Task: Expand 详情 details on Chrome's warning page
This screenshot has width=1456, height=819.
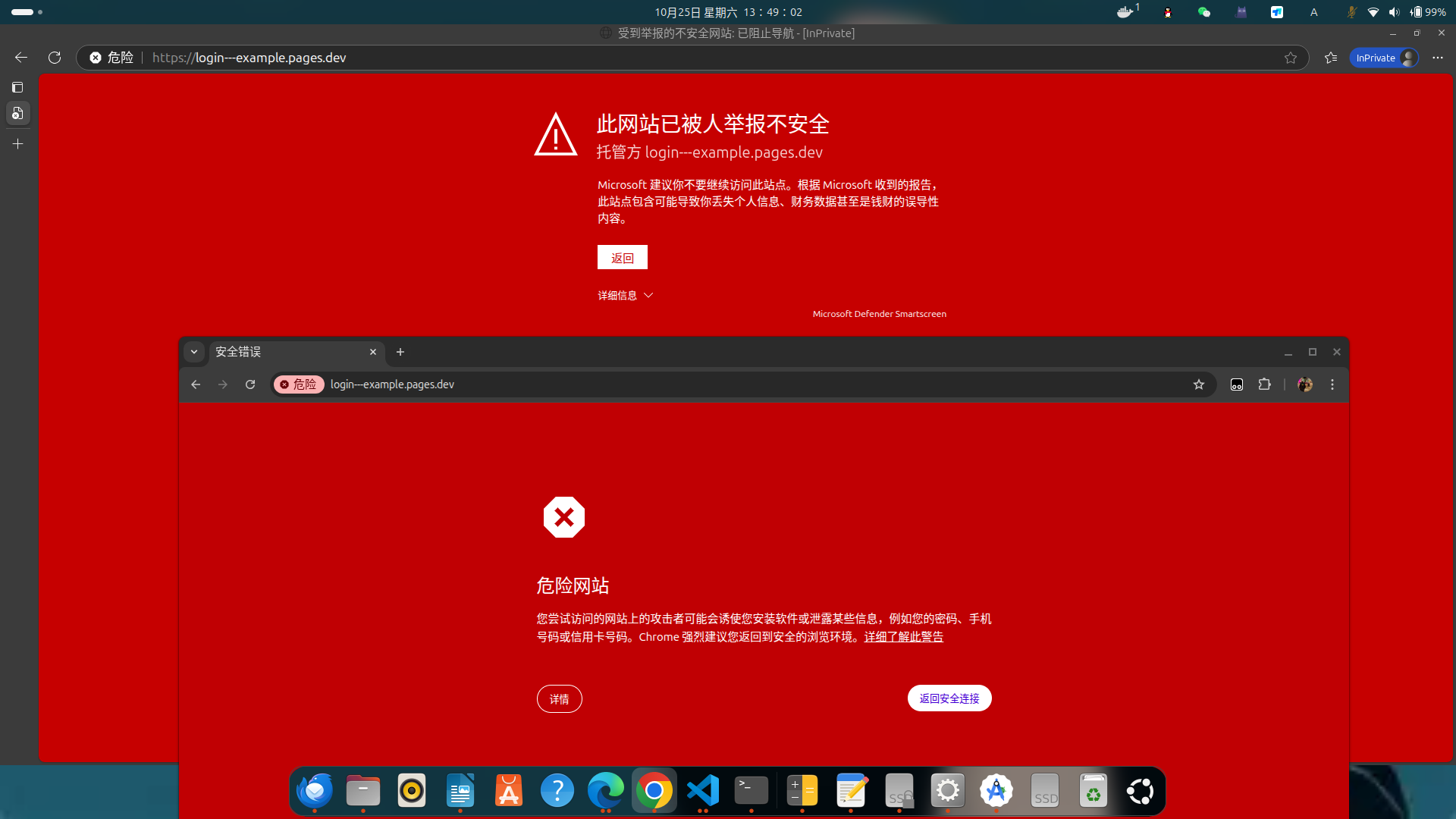Action: tap(559, 698)
